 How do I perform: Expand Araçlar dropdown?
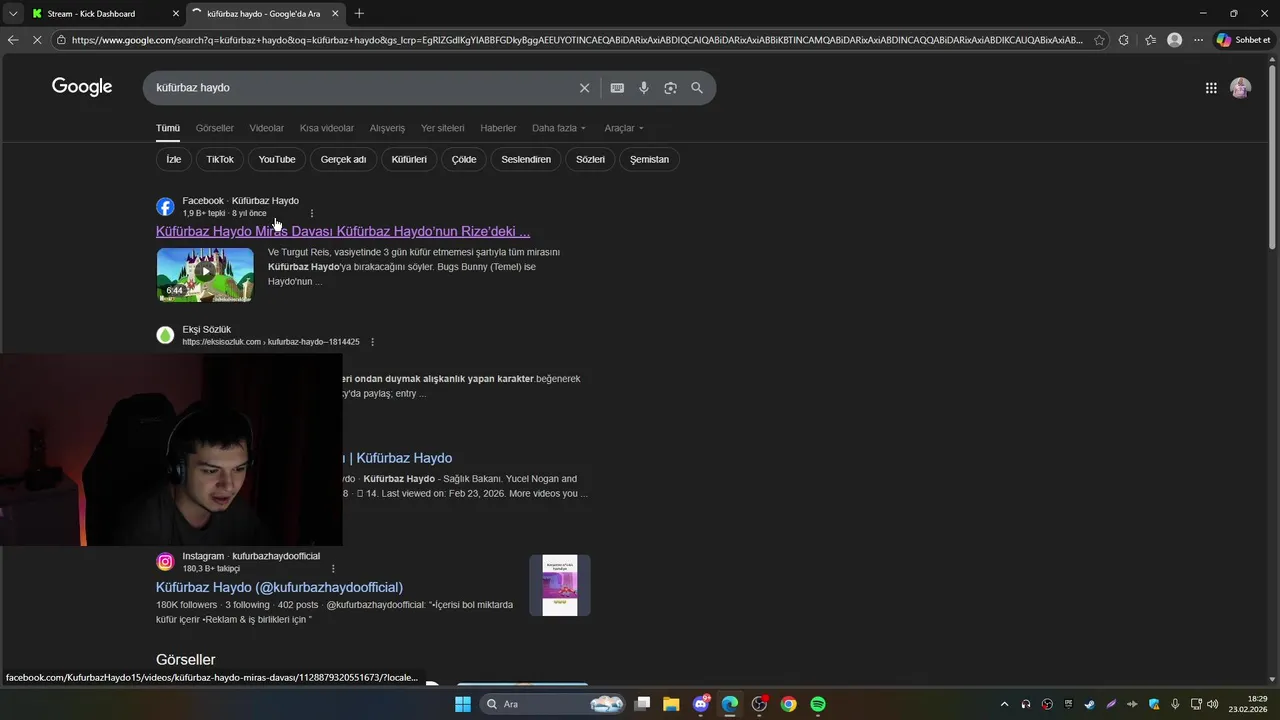[x=624, y=128]
